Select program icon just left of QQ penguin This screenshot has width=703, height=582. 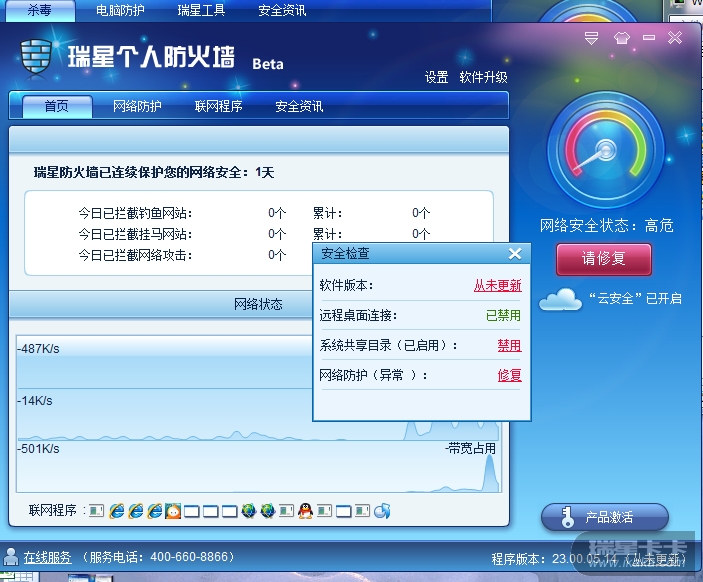(286, 511)
